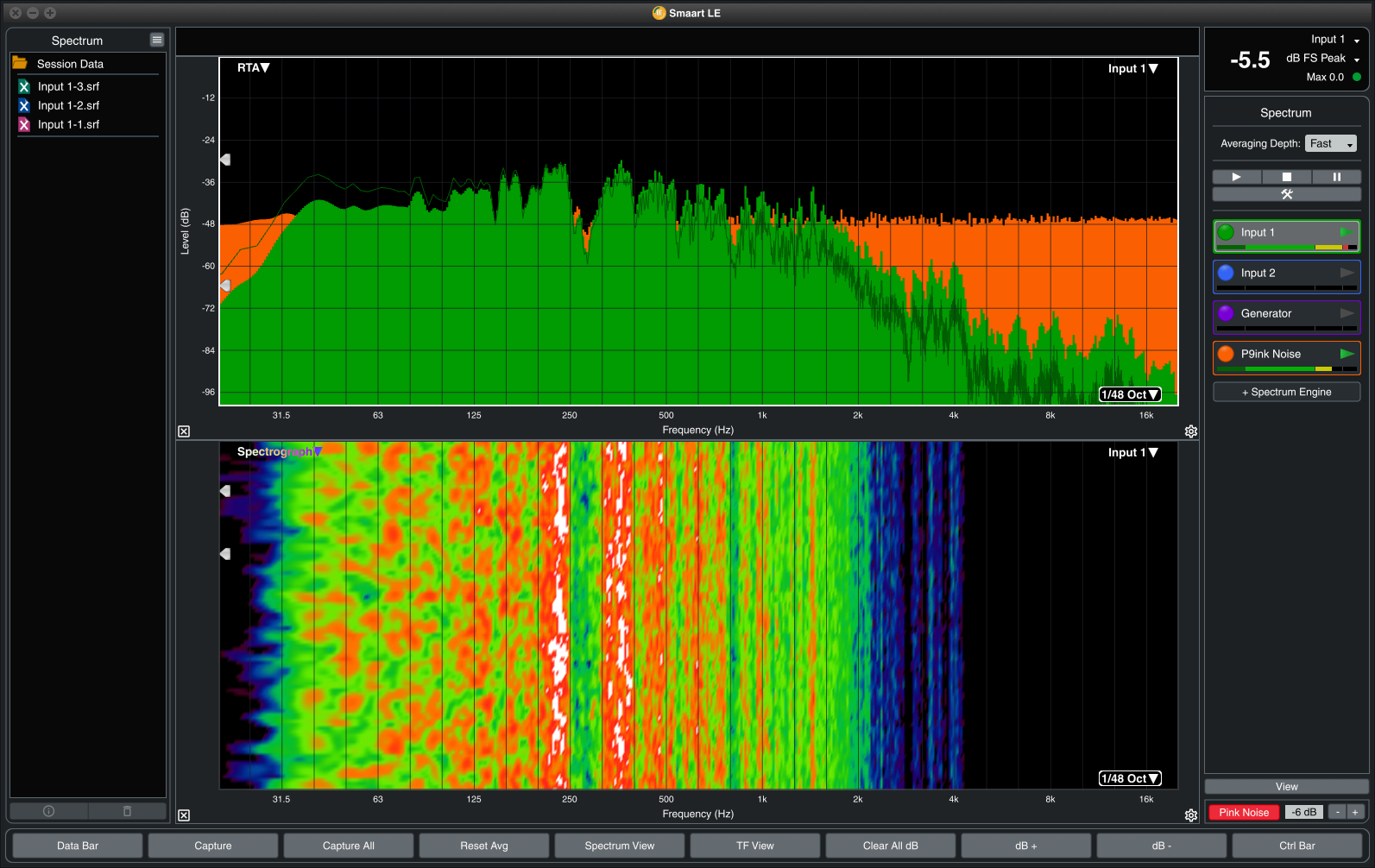
Task: Open RTA graph settings gear icon
Action: 1191,431
